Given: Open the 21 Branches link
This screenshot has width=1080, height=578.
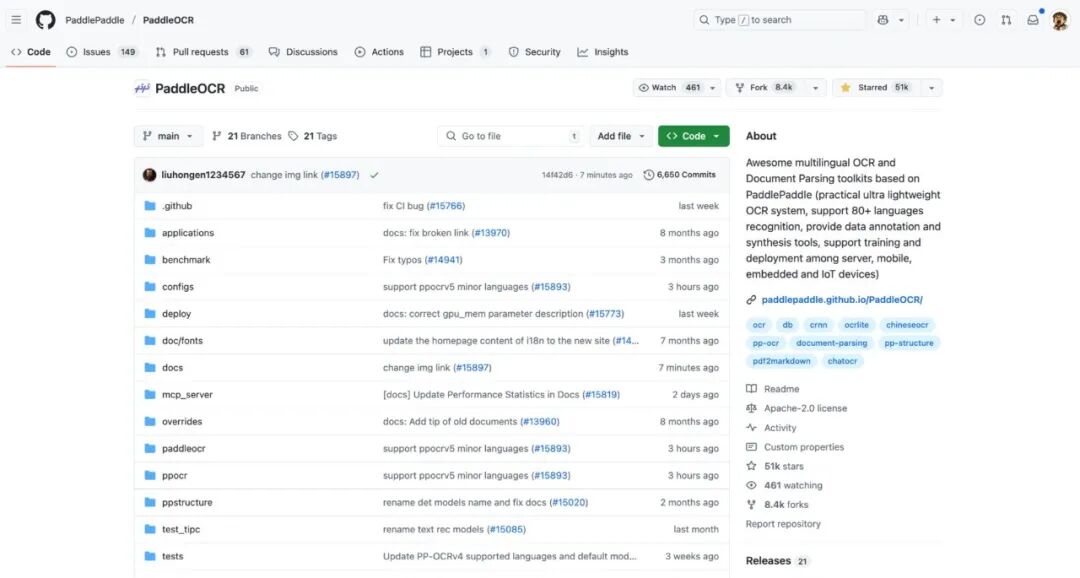Looking at the screenshot, I should (x=247, y=136).
